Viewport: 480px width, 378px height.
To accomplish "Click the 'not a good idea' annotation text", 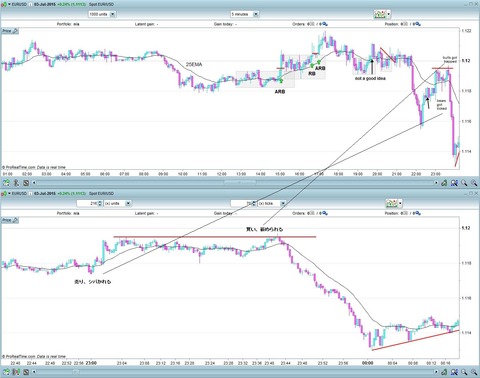I will pos(370,78).
